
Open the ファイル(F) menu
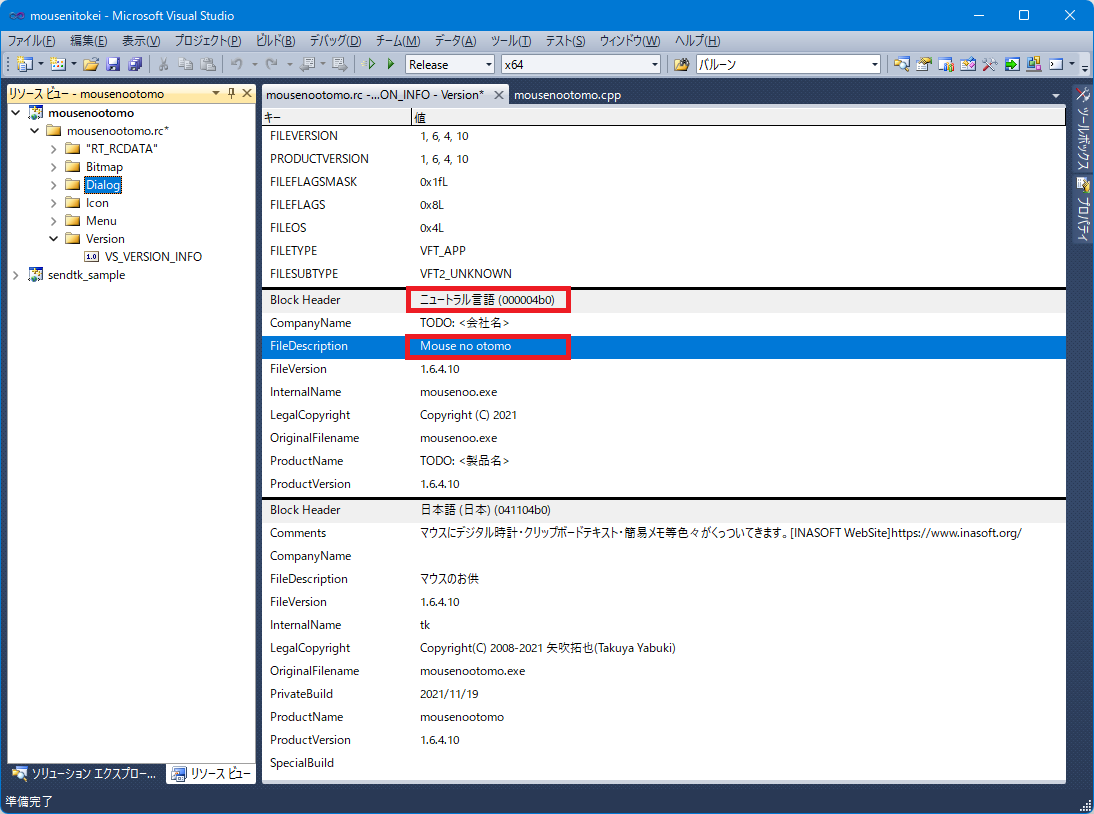[31, 40]
